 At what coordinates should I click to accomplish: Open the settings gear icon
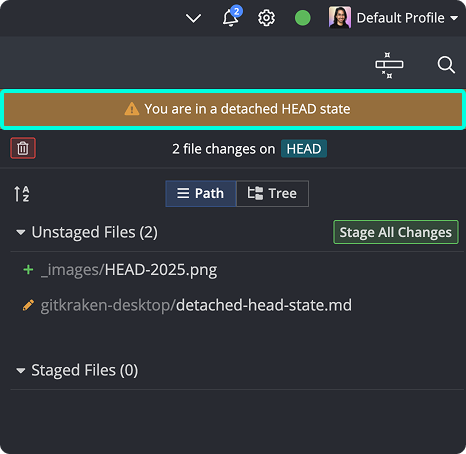pyautogui.click(x=266, y=18)
